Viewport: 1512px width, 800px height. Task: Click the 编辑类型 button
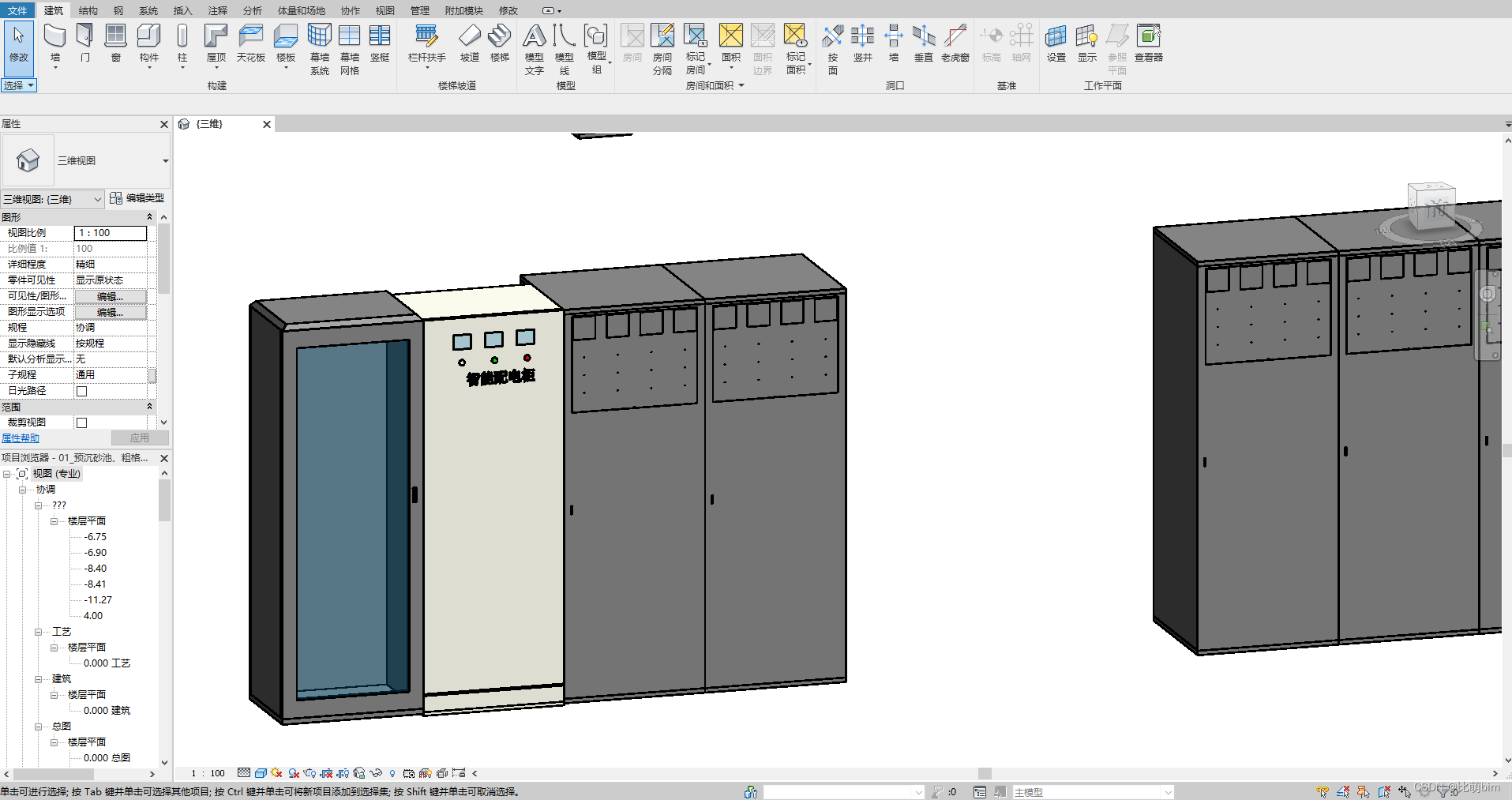click(137, 198)
